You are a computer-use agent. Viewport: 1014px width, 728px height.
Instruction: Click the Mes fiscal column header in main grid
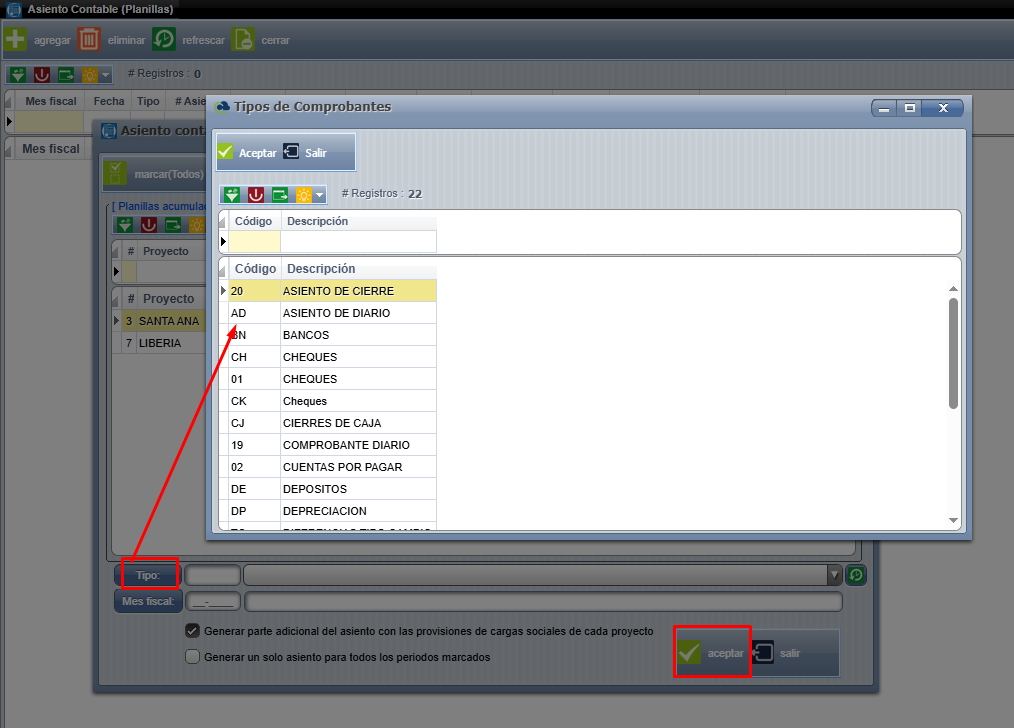coord(50,101)
